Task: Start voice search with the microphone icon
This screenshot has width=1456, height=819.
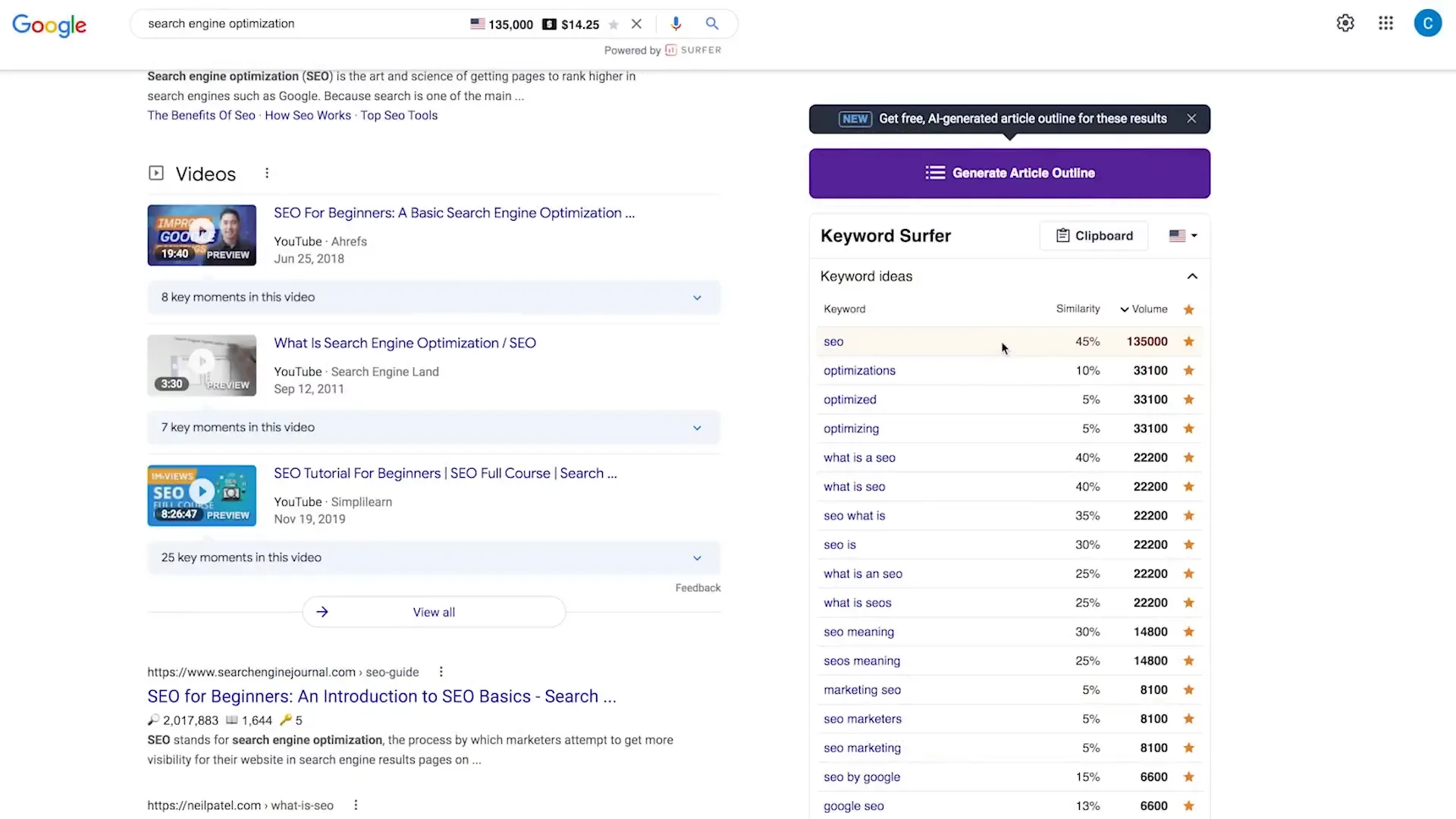Action: pos(676,24)
